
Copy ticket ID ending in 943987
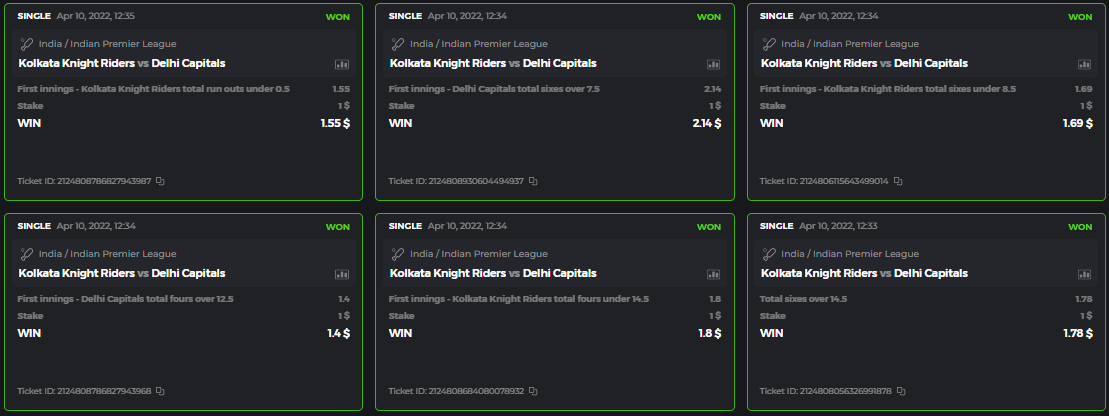[x=159, y=181]
